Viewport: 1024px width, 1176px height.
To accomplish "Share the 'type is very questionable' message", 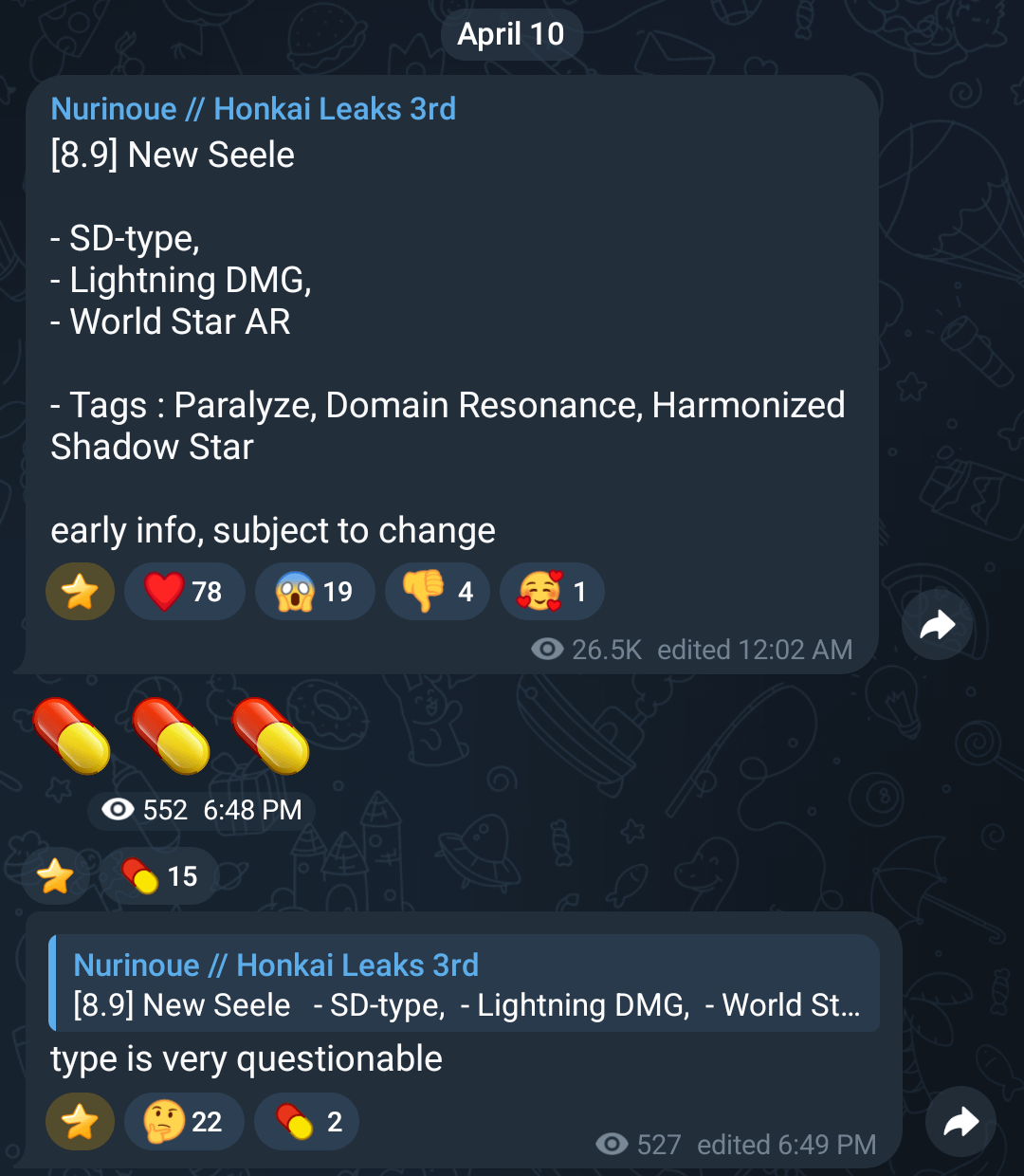I will click(x=960, y=1122).
